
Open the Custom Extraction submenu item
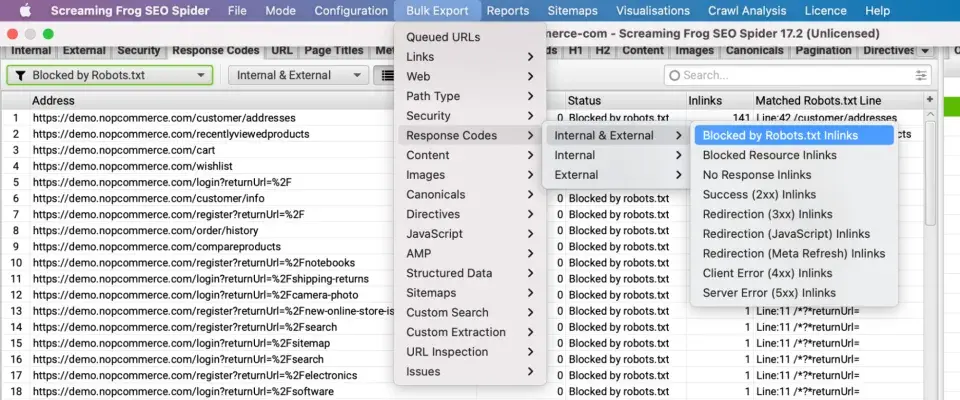point(470,331)
